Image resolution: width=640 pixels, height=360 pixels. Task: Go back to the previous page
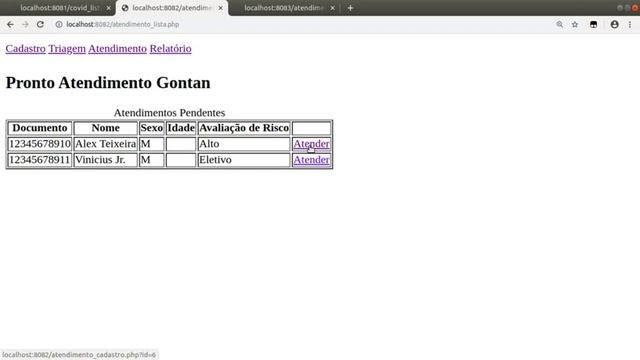(x=10, y=24)
